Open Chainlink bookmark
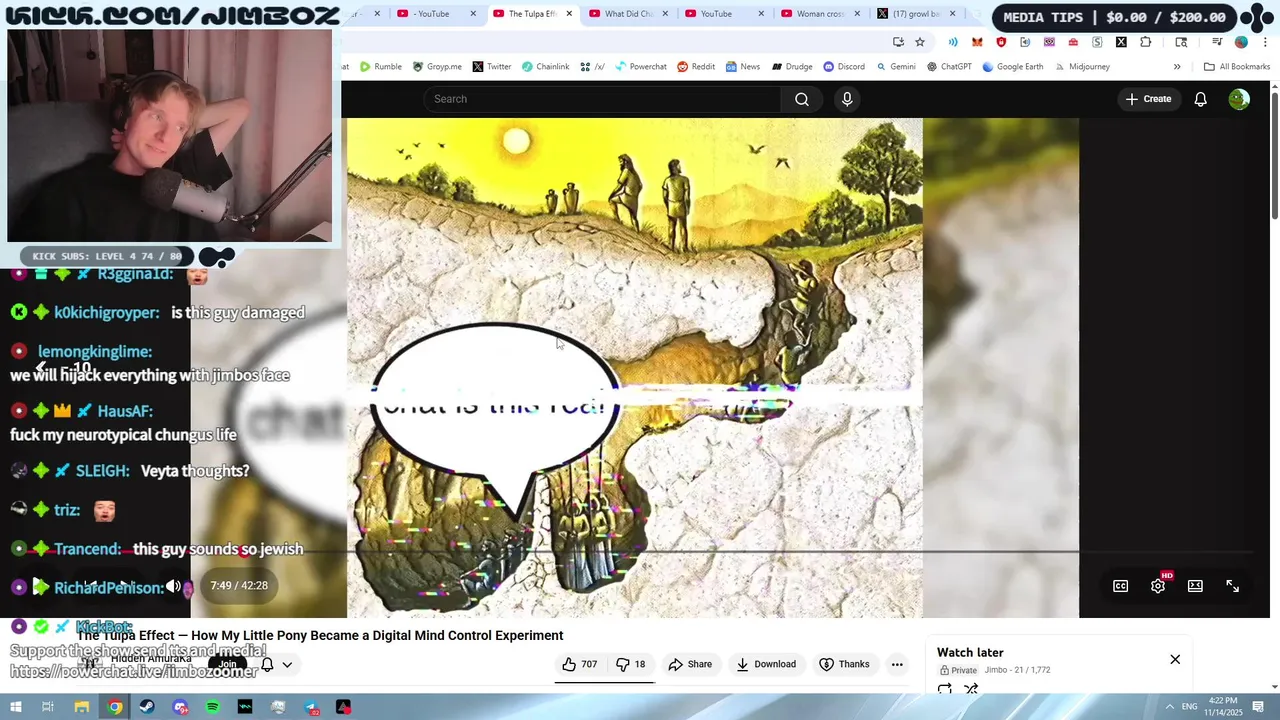The image size is (1280, 720). point(545,67)
